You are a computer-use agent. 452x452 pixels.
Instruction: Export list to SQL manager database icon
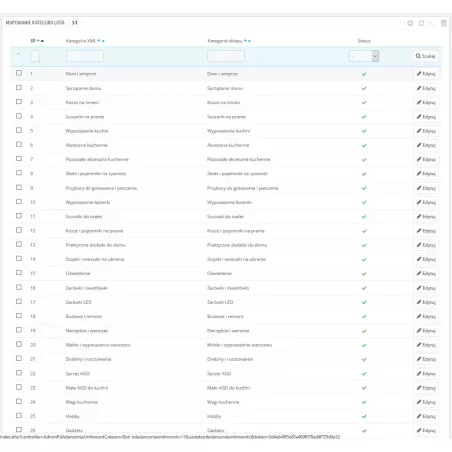click(444, 23)
